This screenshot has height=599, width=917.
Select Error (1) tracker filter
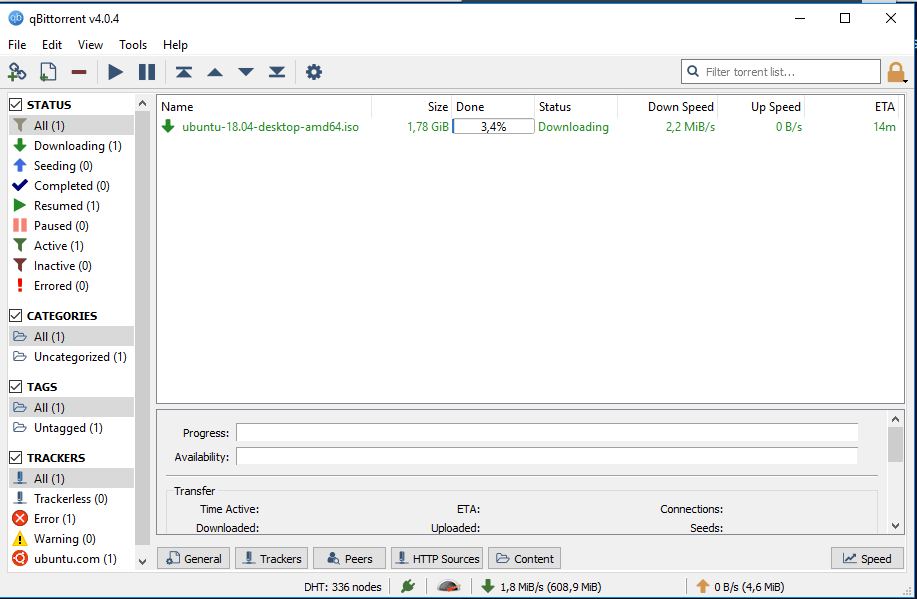[71, 518]
